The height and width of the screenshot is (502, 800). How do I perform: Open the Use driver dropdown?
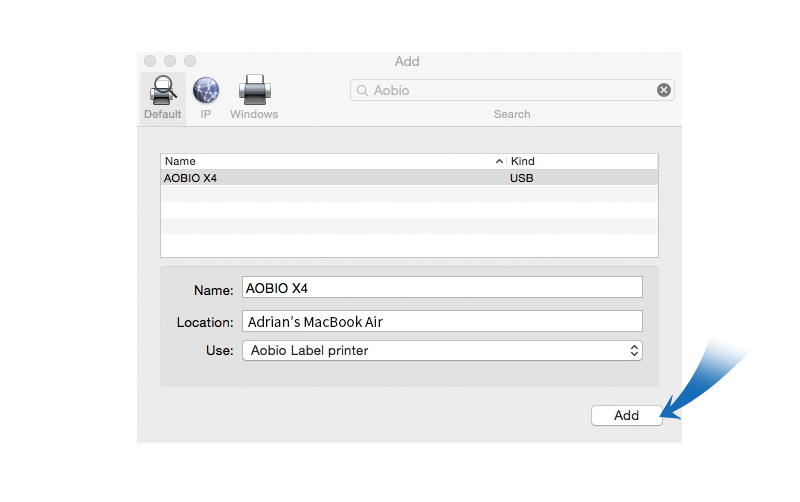point(442,350)
